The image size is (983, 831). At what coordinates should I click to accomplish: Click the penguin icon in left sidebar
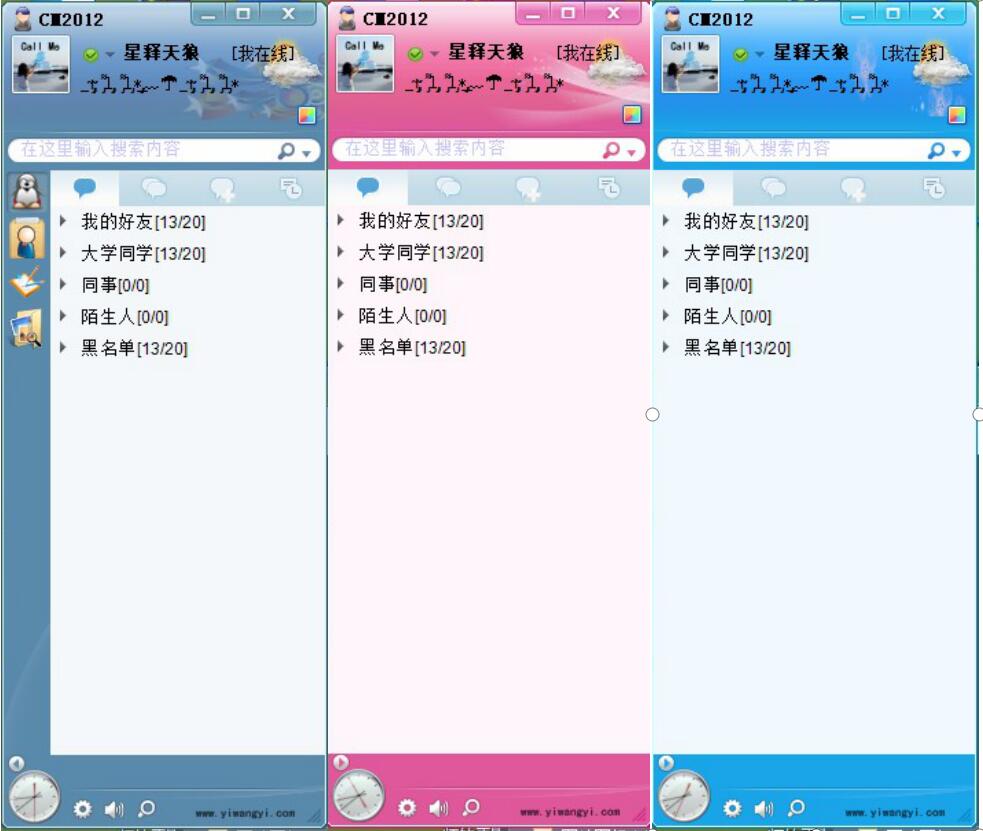tap(27, 191)
